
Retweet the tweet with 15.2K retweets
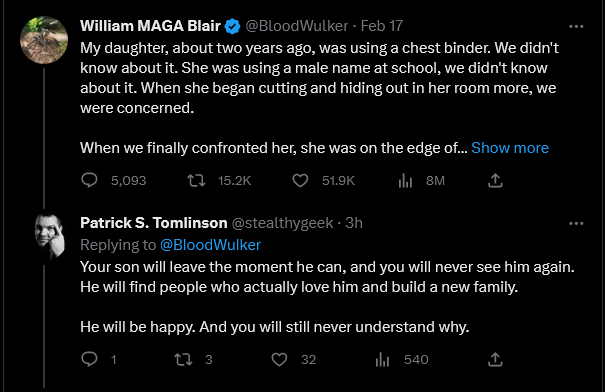[196, 180]
